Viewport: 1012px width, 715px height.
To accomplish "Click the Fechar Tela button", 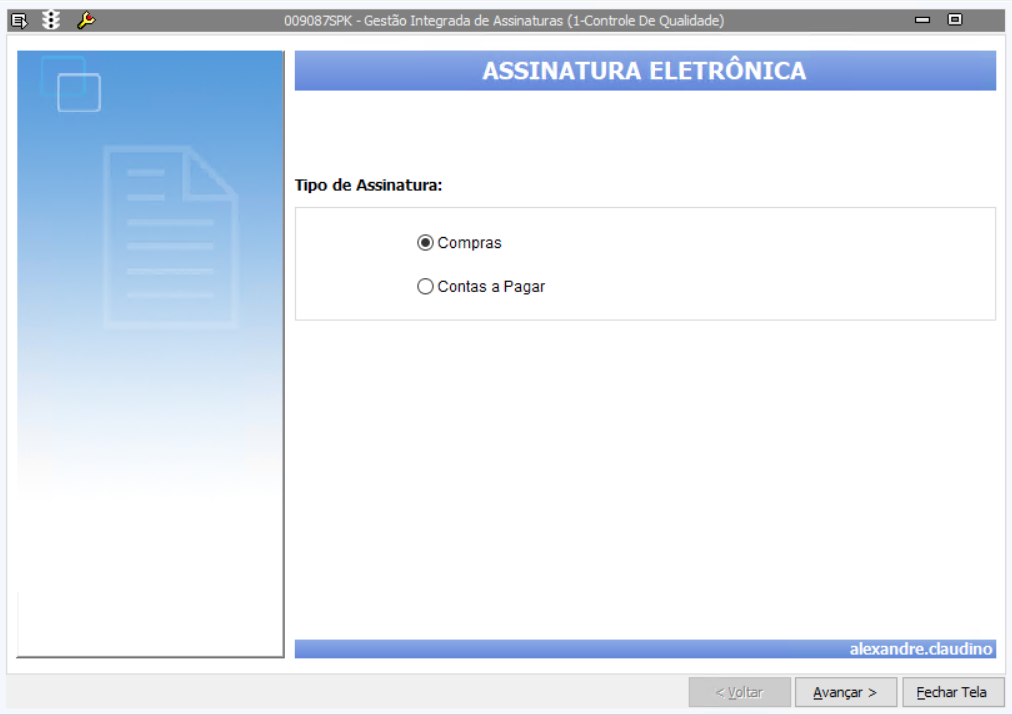I will click(953, 692).
